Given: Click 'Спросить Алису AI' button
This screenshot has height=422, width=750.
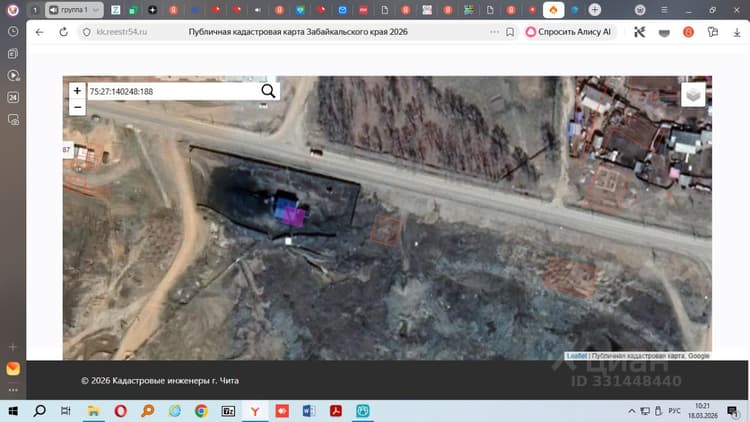Looking at the screenshot, I should click(568, 32).
